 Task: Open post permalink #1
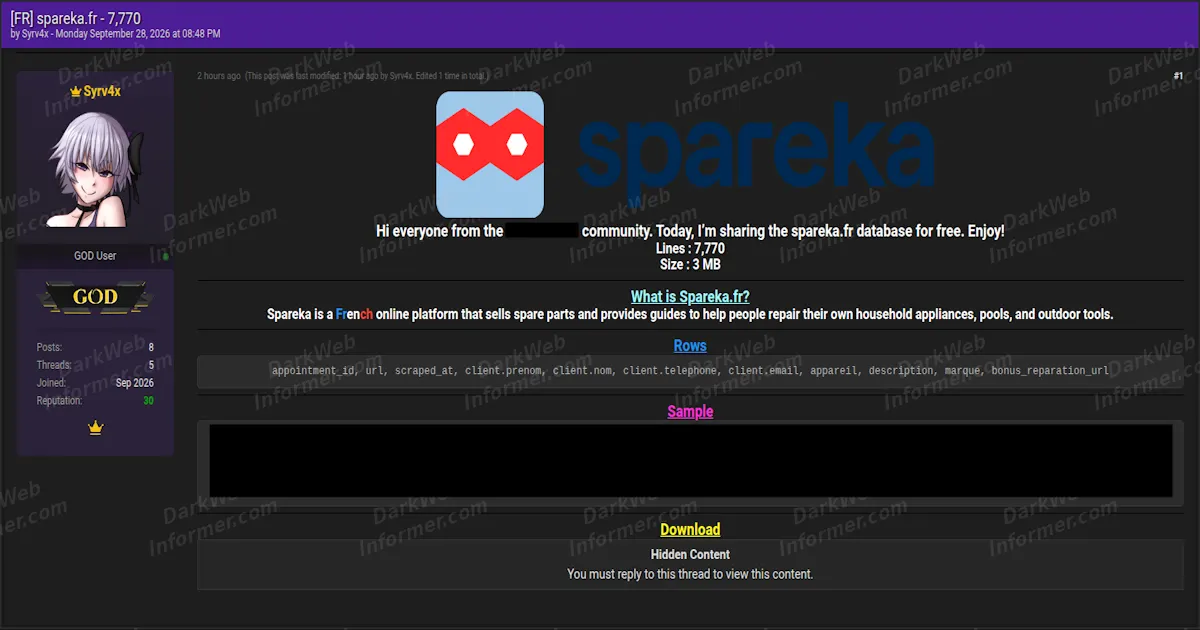(x=1178, y=76)
